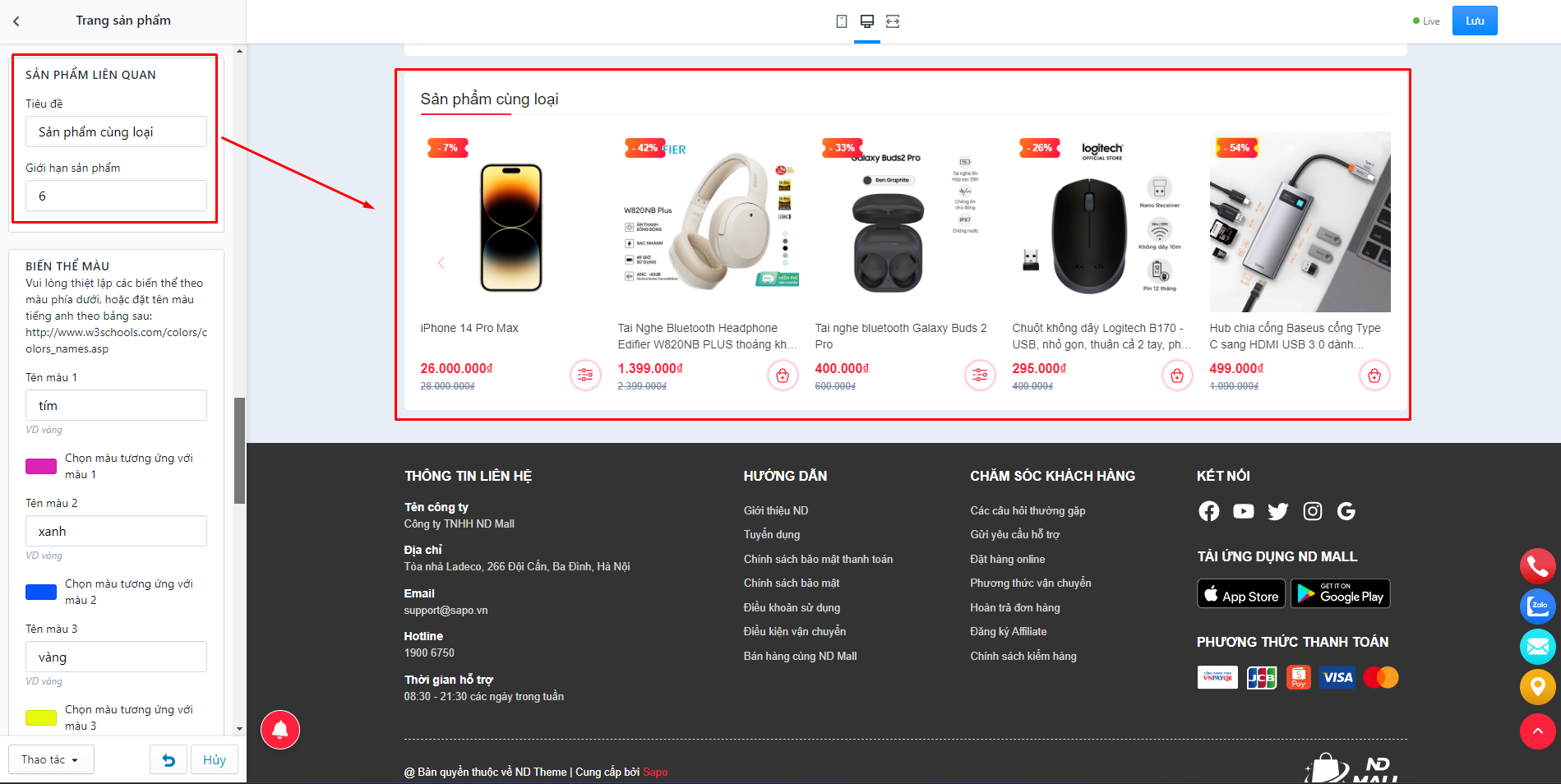Click the sidebar scrollbar thumb
1561x784 pixels.
point(240,450)
